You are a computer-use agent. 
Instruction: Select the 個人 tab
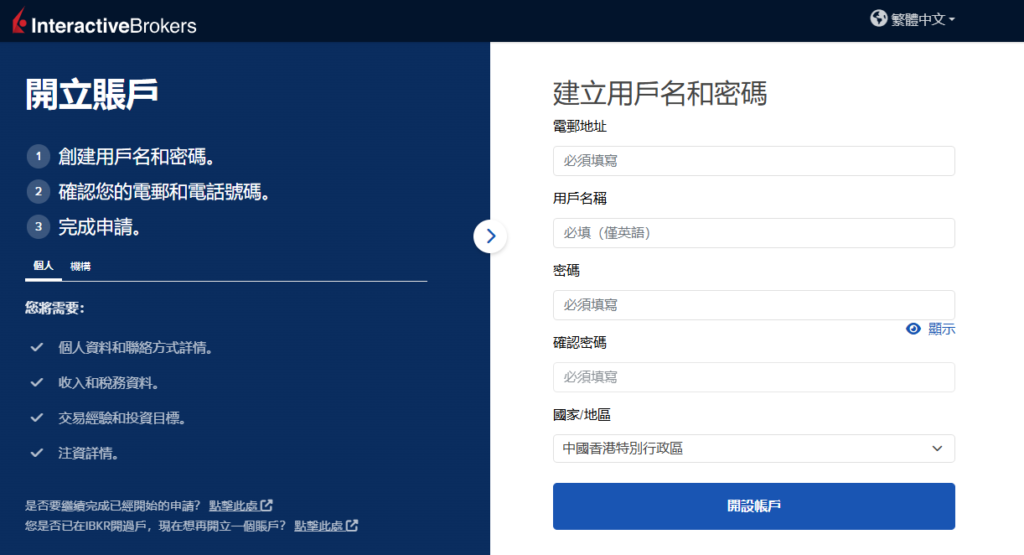pos(43,266)
